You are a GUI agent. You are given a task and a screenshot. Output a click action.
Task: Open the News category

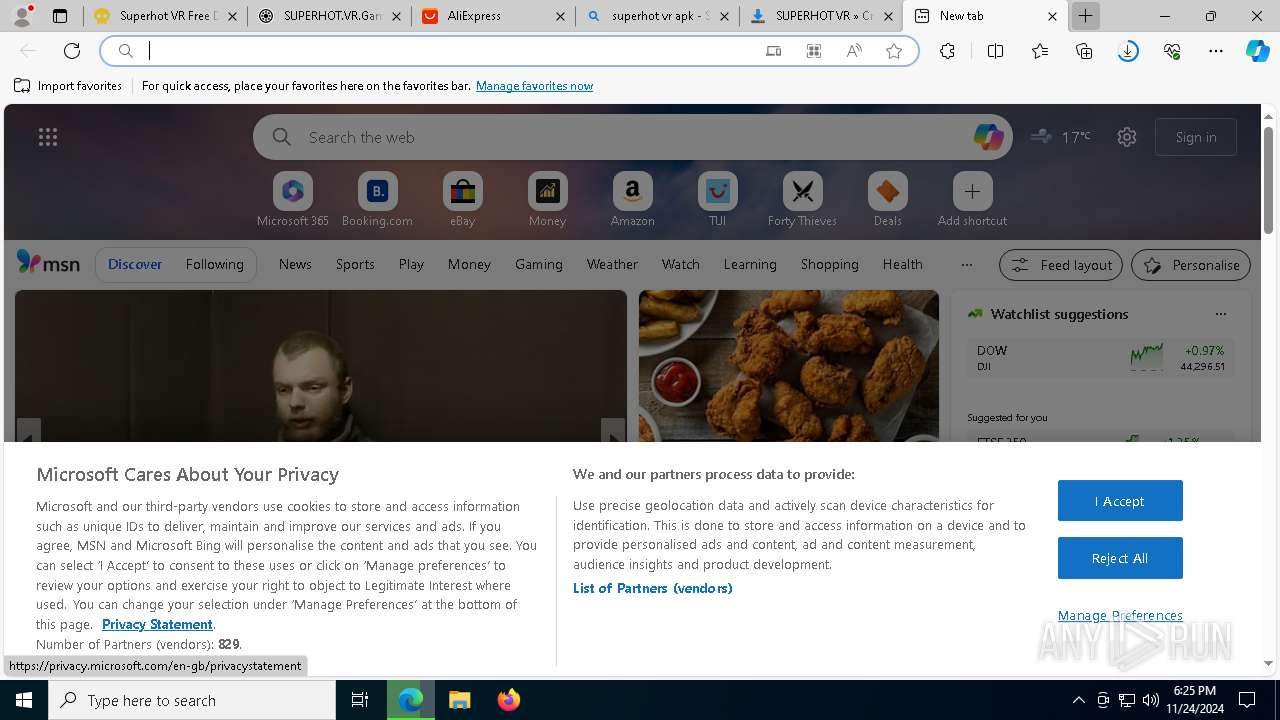coord(295,264)
